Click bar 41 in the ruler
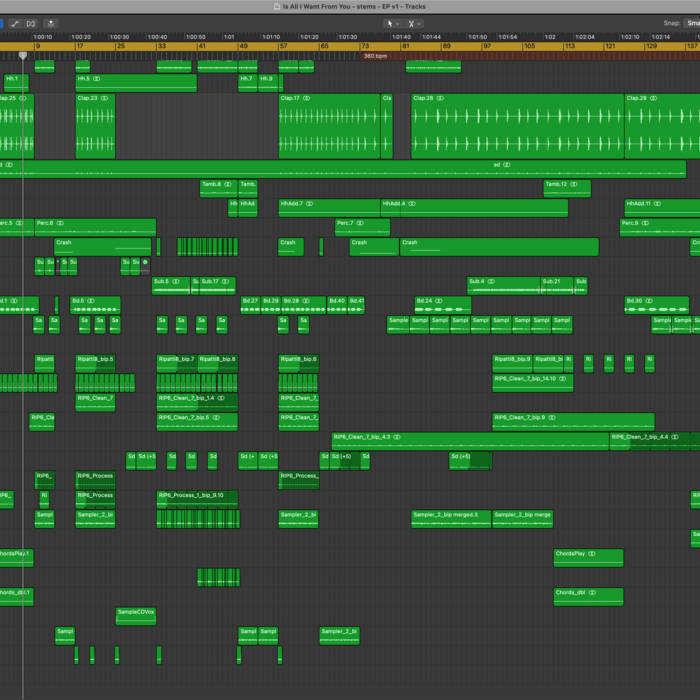 [202, 46]
